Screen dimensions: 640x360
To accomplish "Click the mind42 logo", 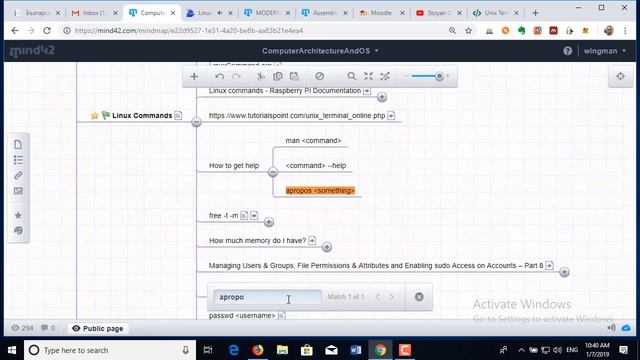I will 32,51.
